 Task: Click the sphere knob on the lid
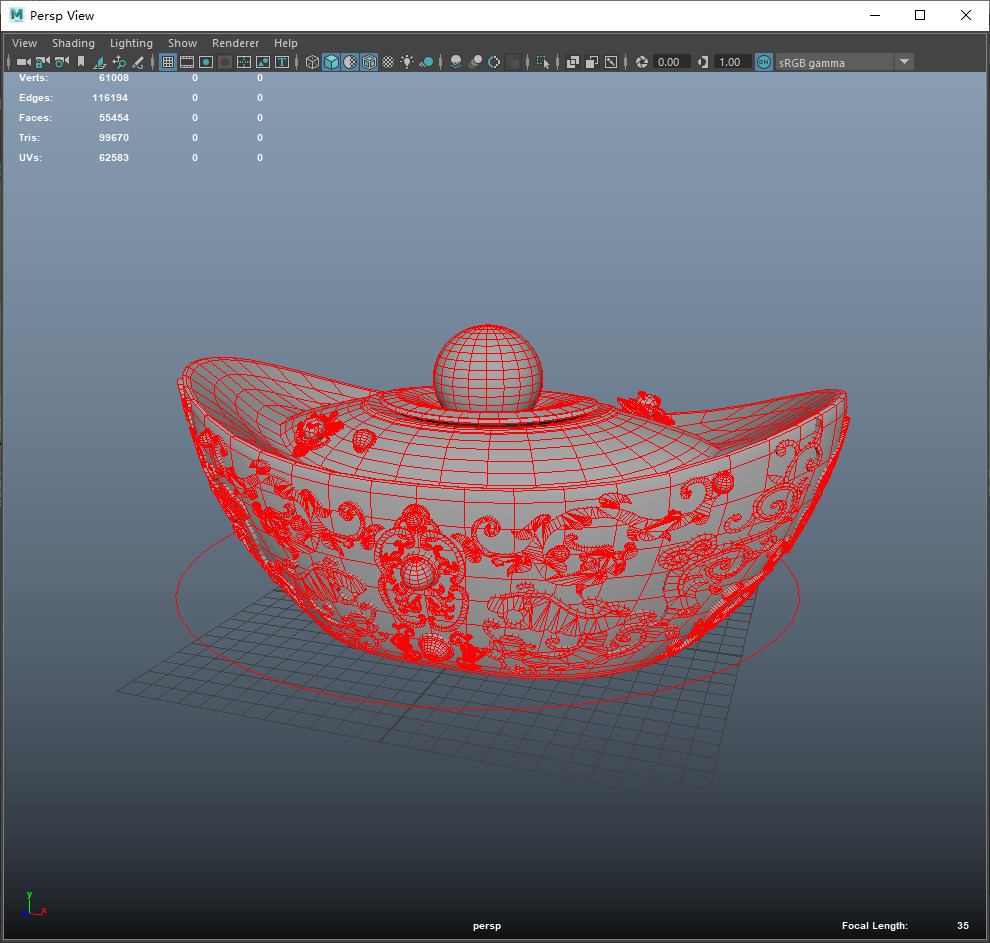pyautogui.click(x=487, y=368)
